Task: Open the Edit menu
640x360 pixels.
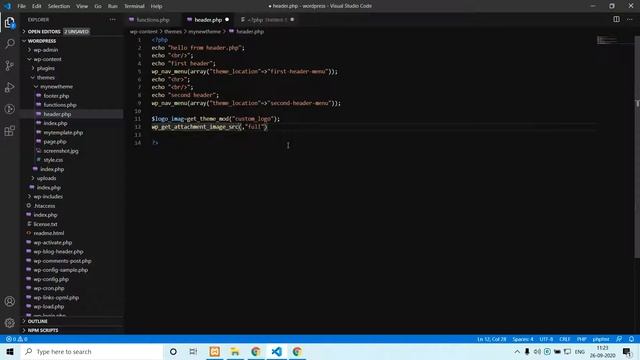Action: tap(37, 6)
